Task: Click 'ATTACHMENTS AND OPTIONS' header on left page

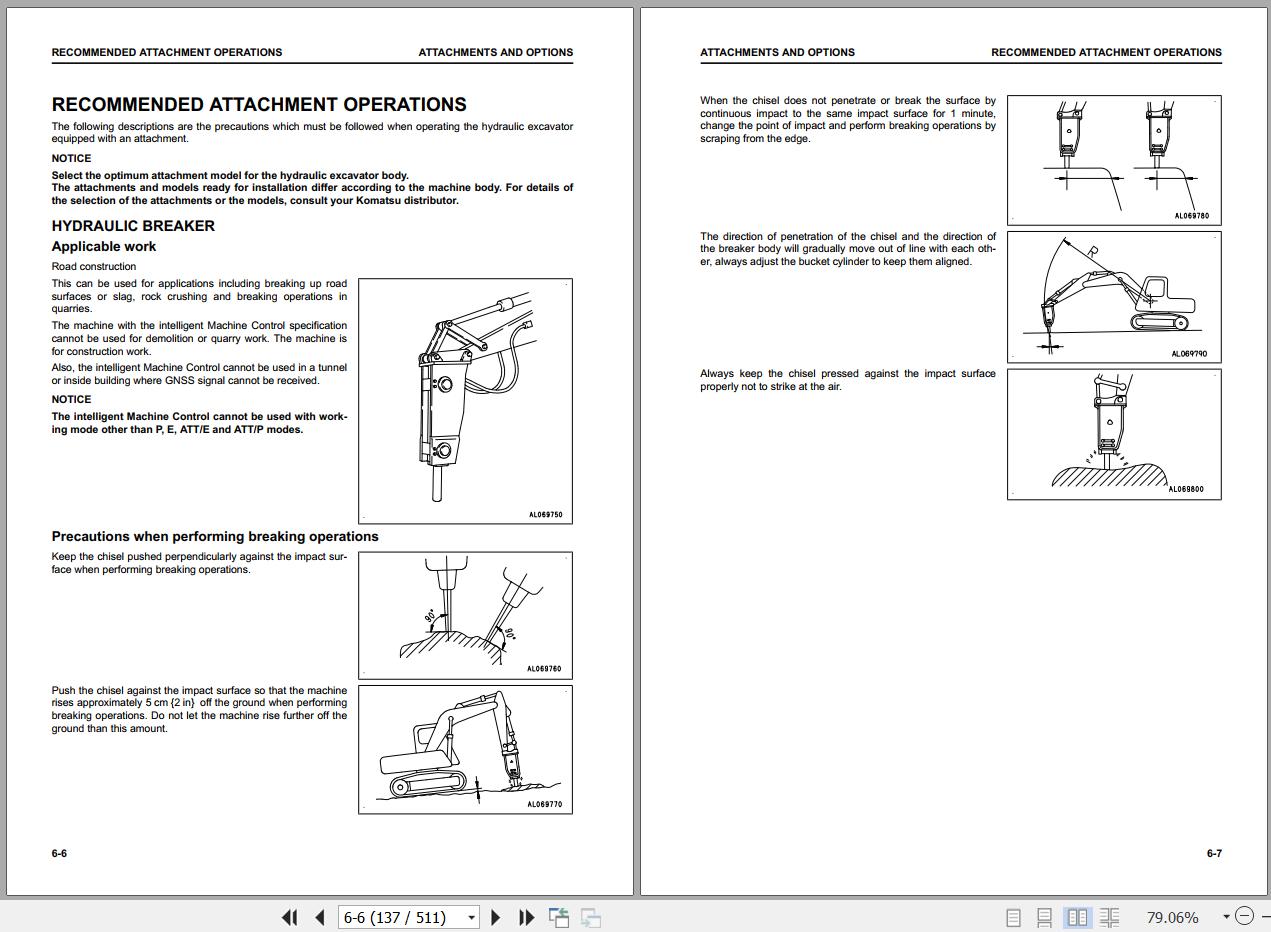Action: point(496,52)
